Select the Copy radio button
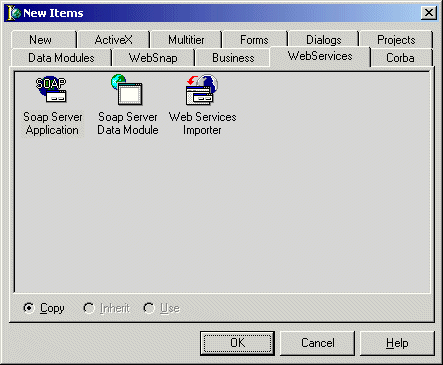The image size is (443, 365). 29,308
